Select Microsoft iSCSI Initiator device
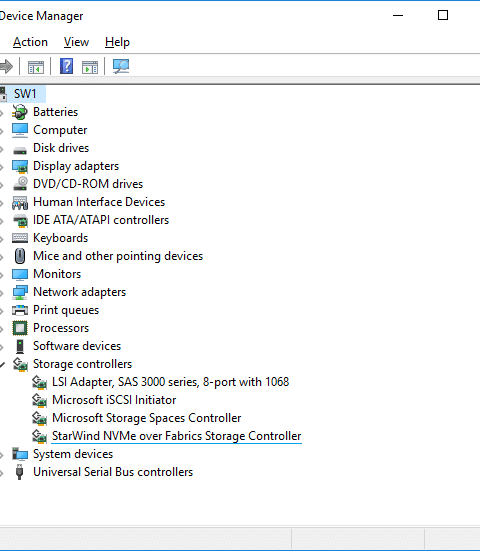This screenshot has height=551, width=480. coord(114,400)
